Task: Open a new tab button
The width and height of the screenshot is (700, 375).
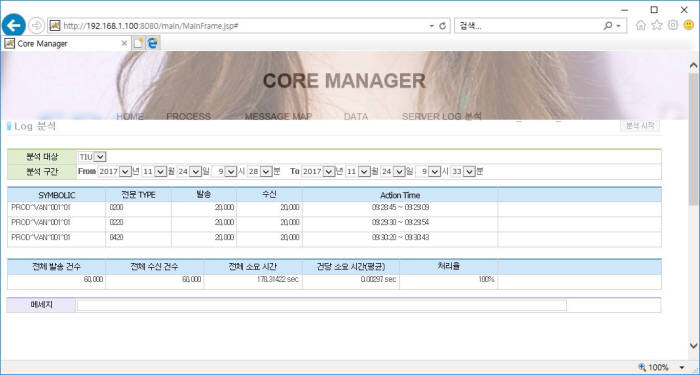Action: coord(139,43)
